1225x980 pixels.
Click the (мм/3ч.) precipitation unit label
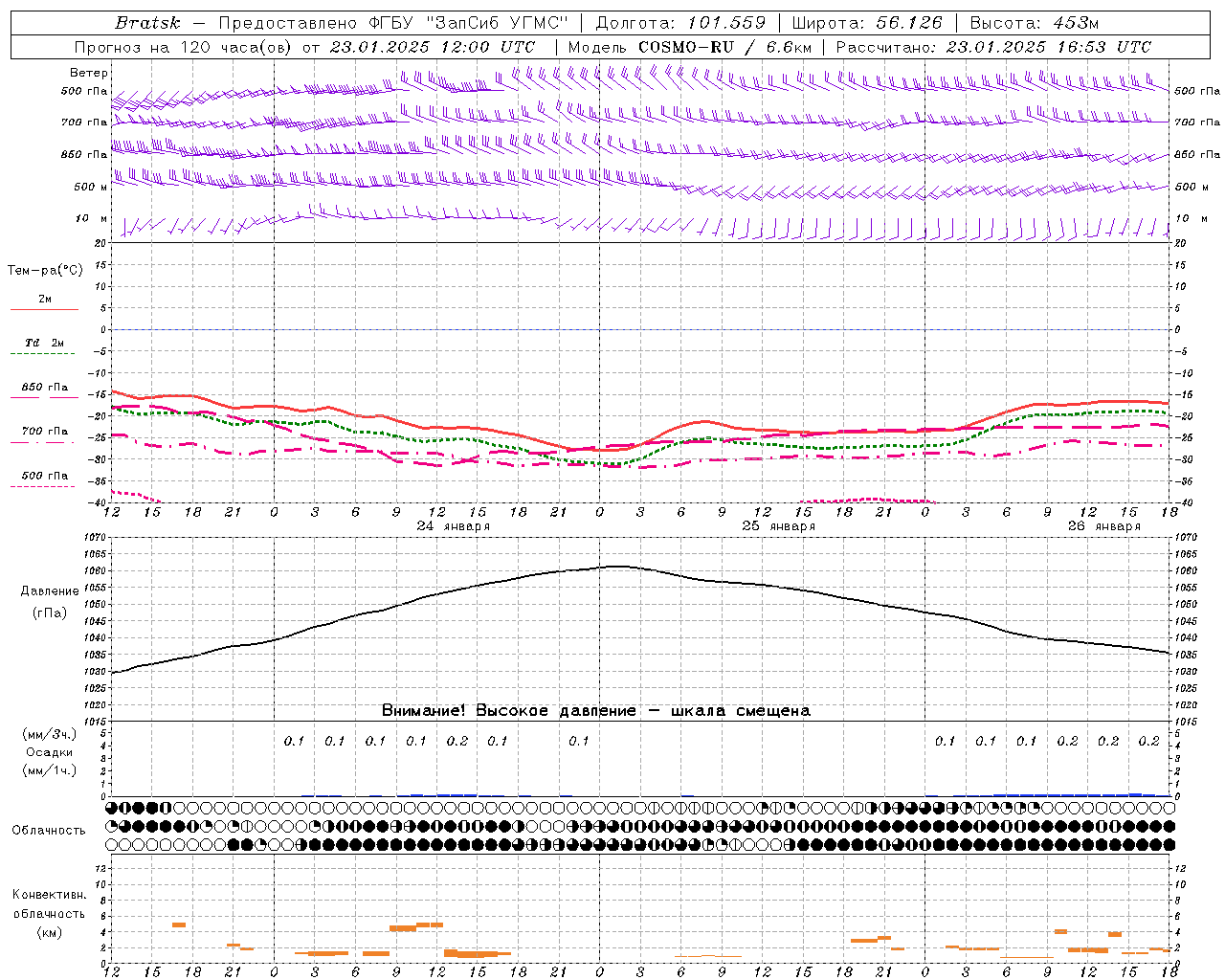click(50, 734)
